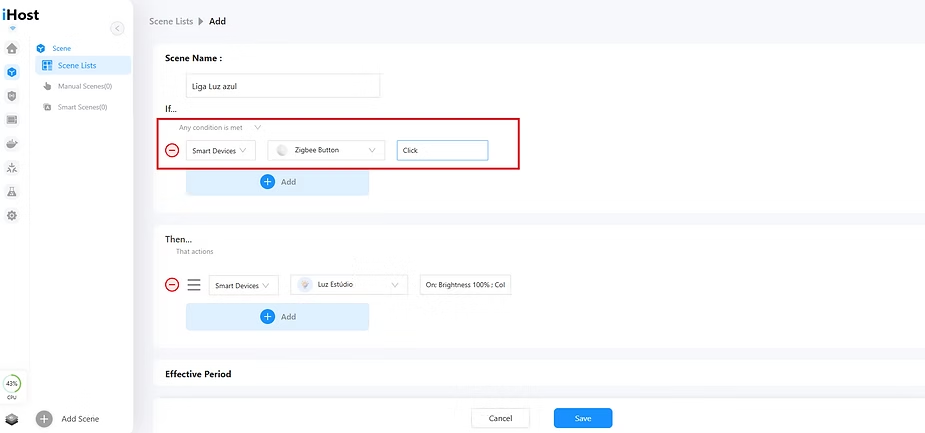Select Manual Scenes(0) in the scene tree
Image resolution: width=925 pixels, height=433 pixels.
(x=83, y=86)
